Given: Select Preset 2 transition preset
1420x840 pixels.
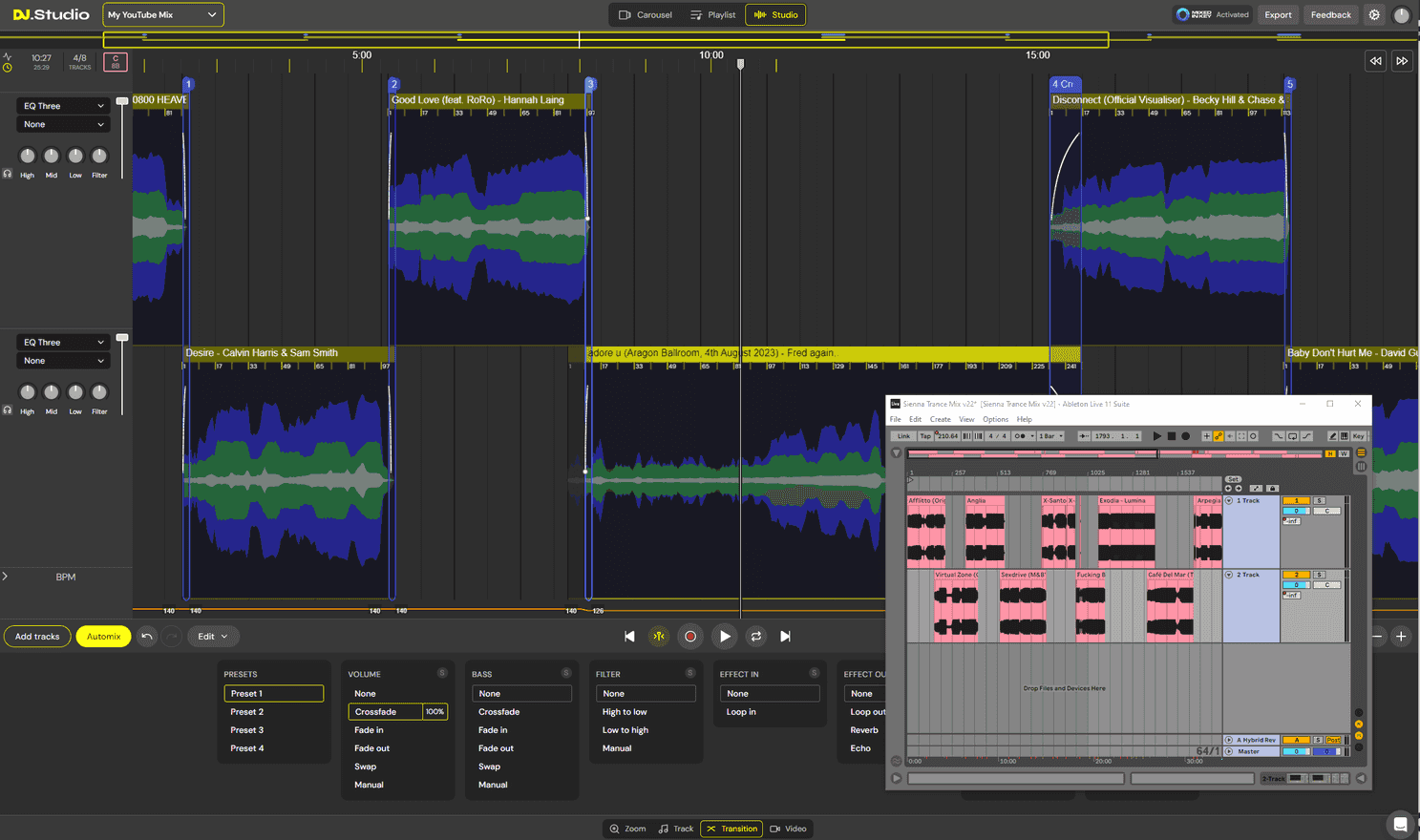Looking at the screenshot, I should (246, 712).
